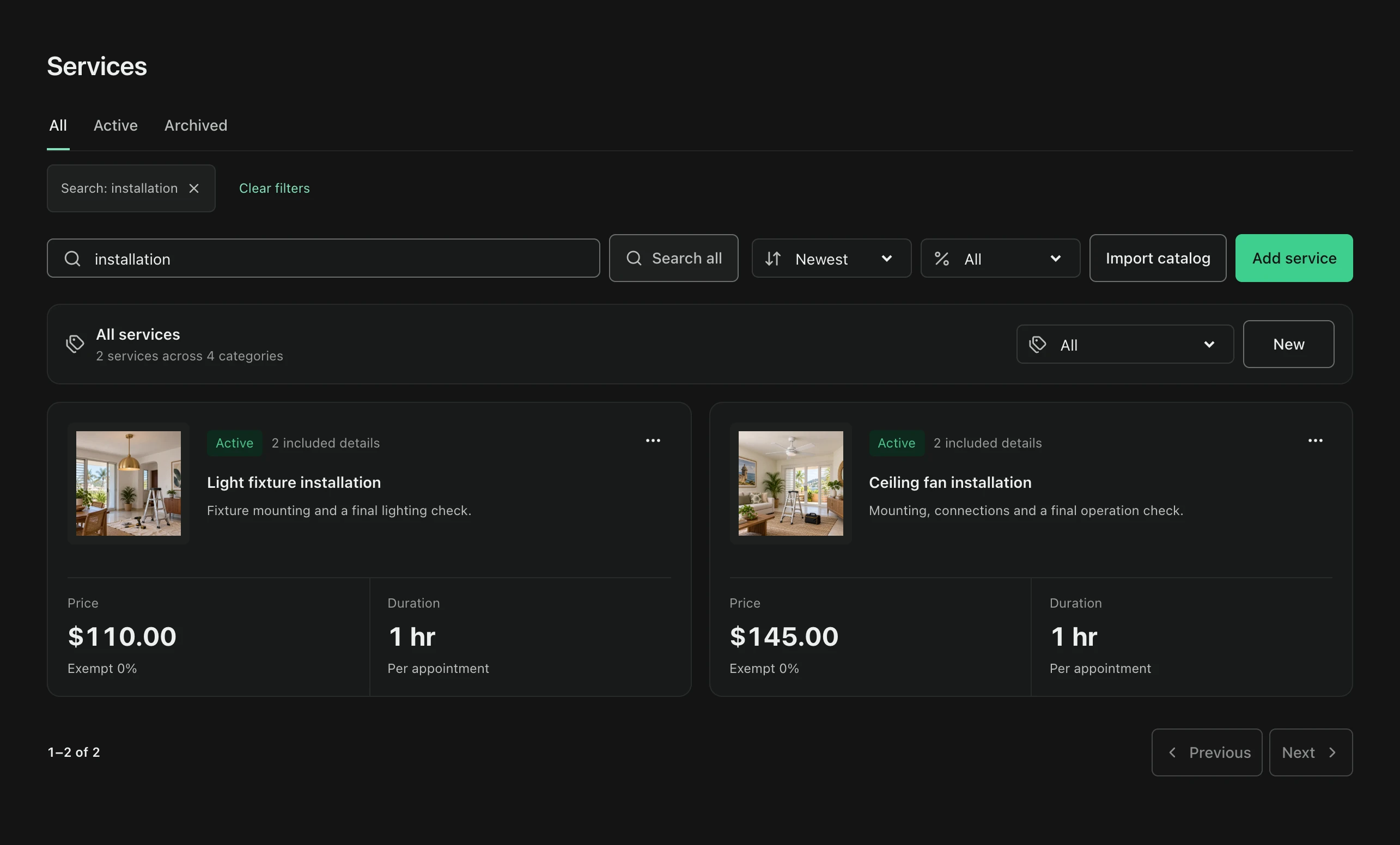
Task: Click the green Add service button
Action: (1294, 259)
